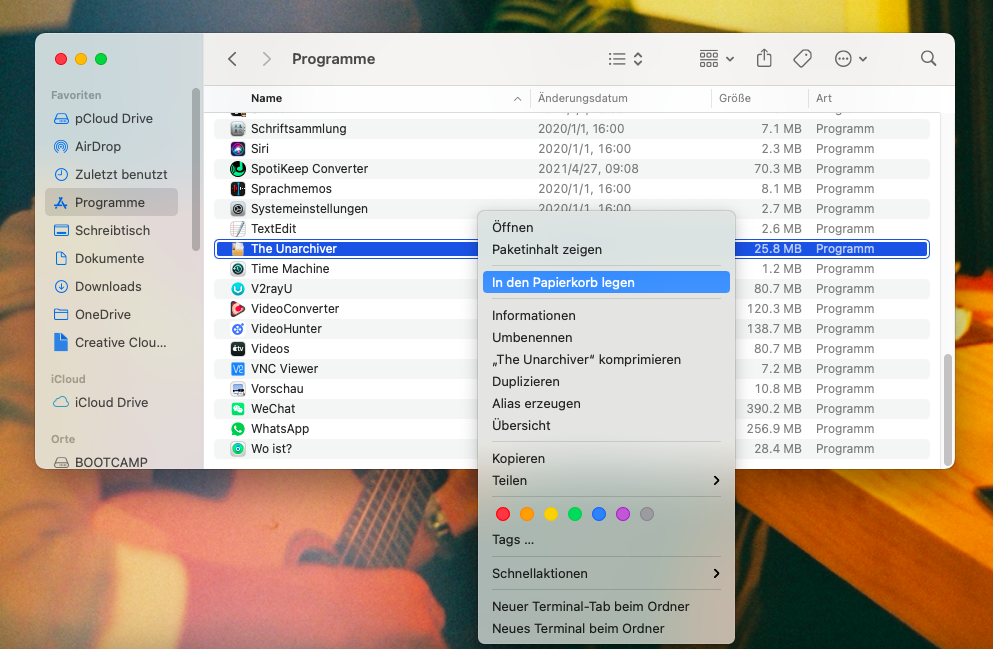Screen dimensions: 993x649
Task: Apply the green tag color
Action: click(x=575, y=514)
